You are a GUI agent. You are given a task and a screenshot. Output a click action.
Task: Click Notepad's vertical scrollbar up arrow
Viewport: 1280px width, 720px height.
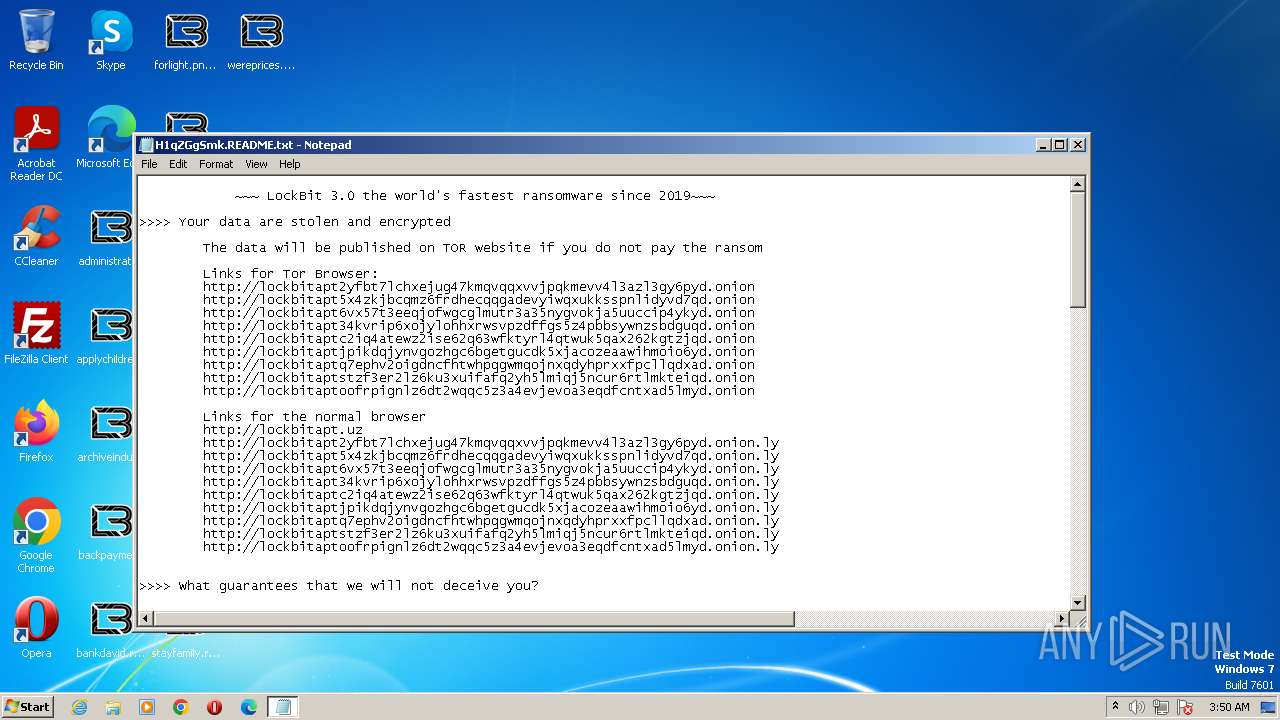pyautogui.click(x=1077, y=185)
